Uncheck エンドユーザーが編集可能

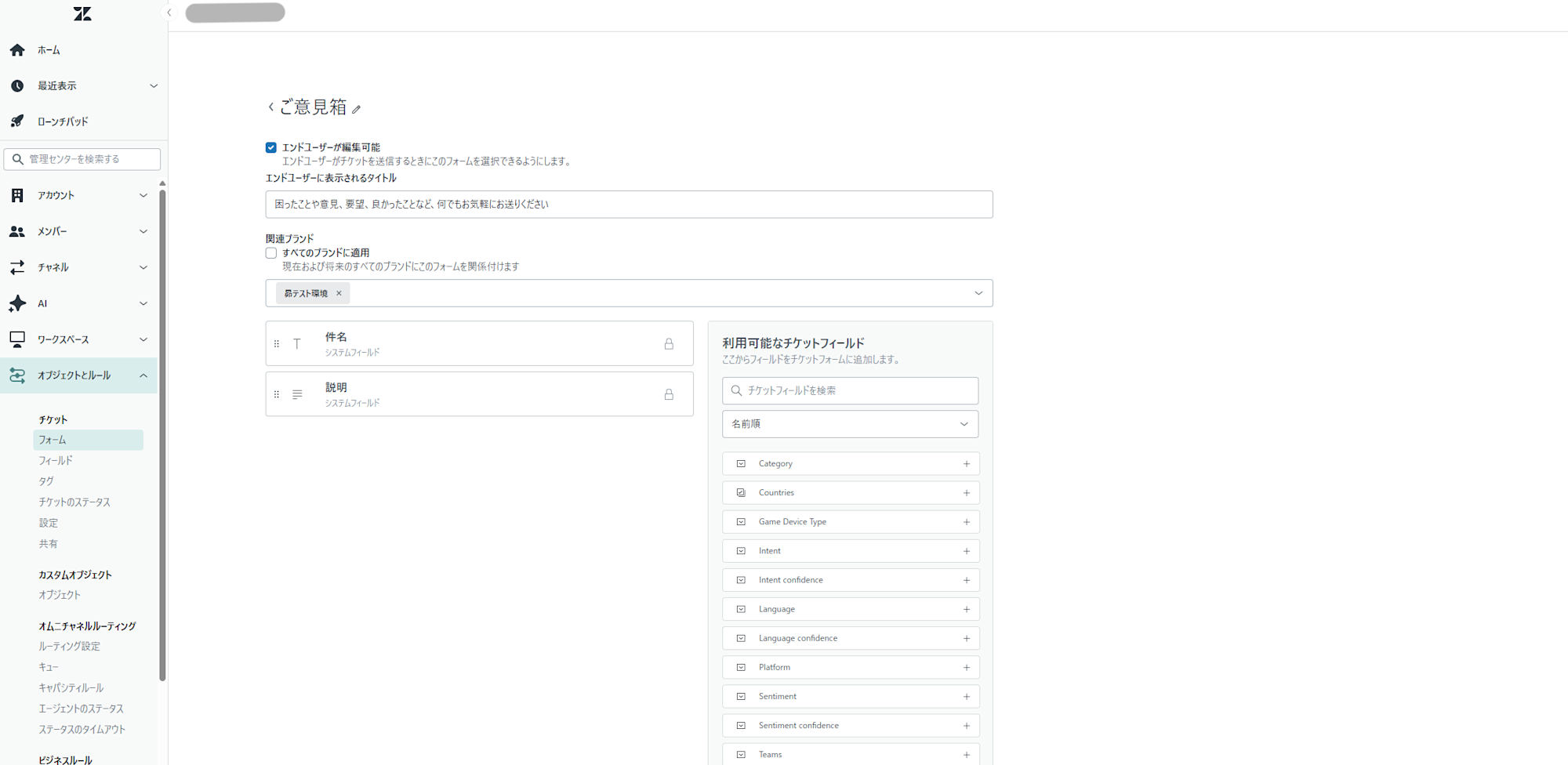coord(270,147)
